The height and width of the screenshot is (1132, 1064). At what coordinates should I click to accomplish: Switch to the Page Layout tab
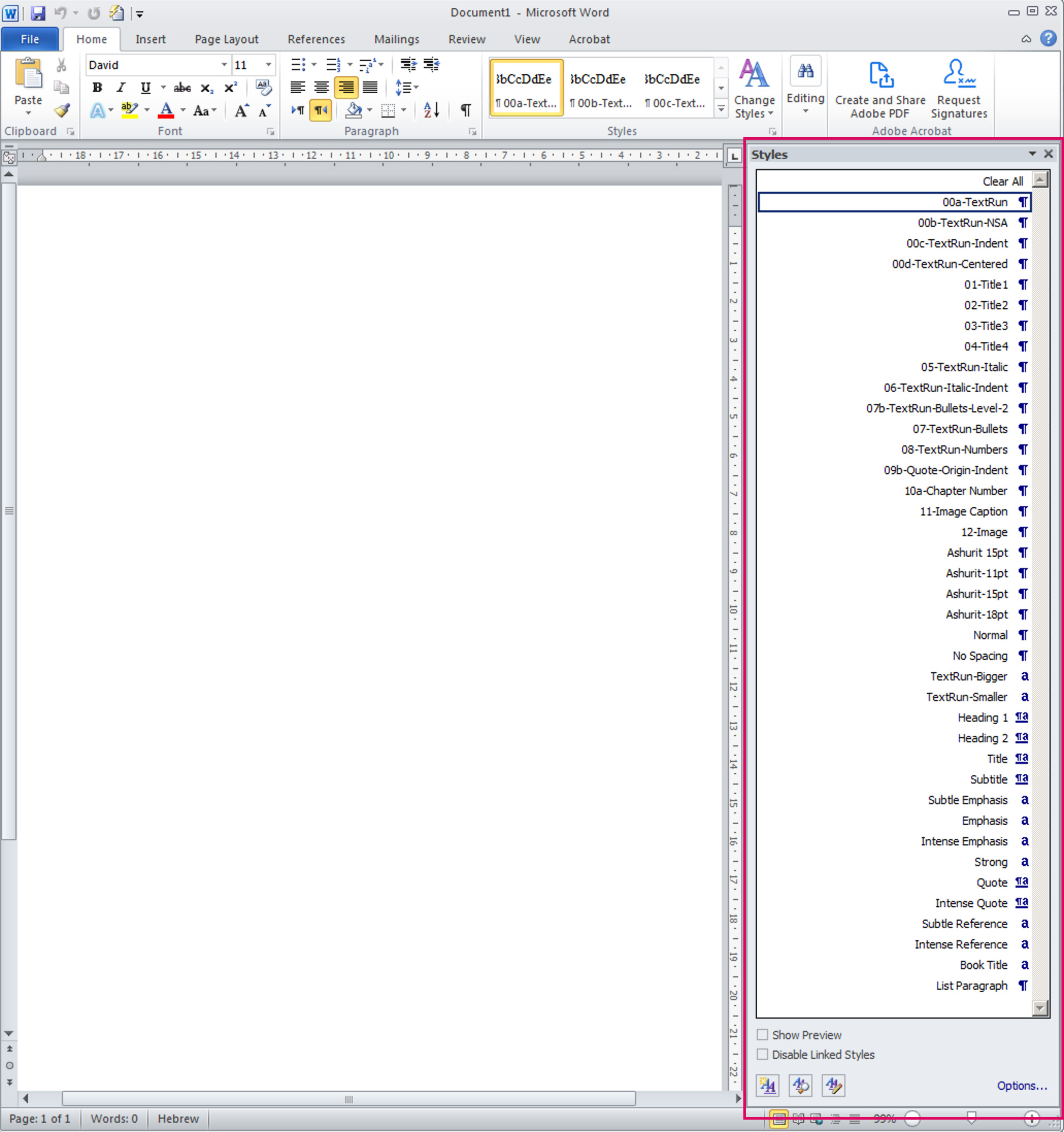(x=226, y=39)
